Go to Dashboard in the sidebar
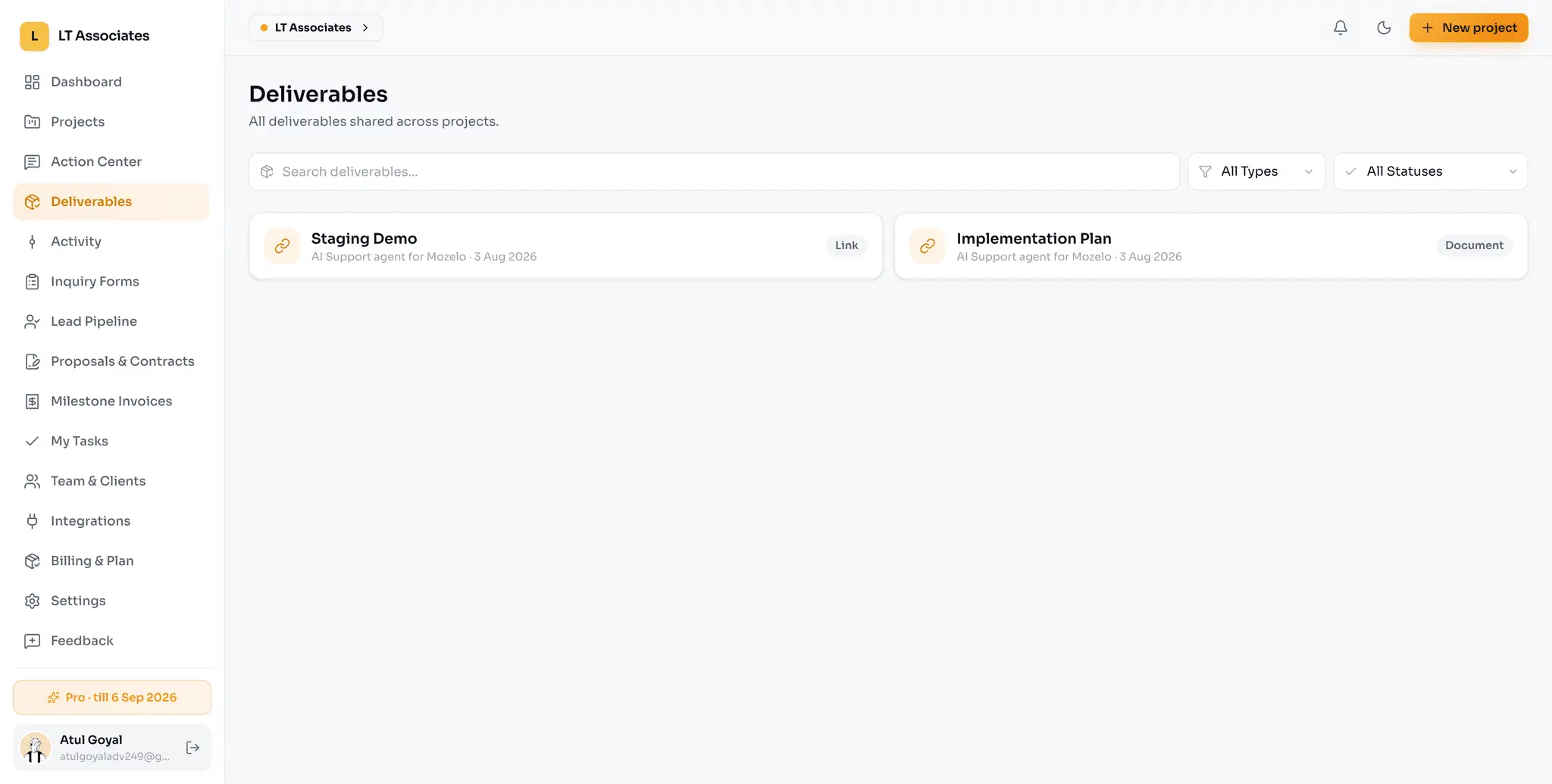Viewport: 1552px width, 784px height. (x=111, y=82)
